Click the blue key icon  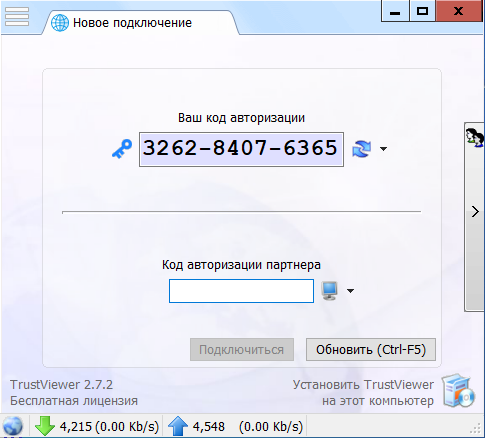pyautogui.click(x=122, y=149)
